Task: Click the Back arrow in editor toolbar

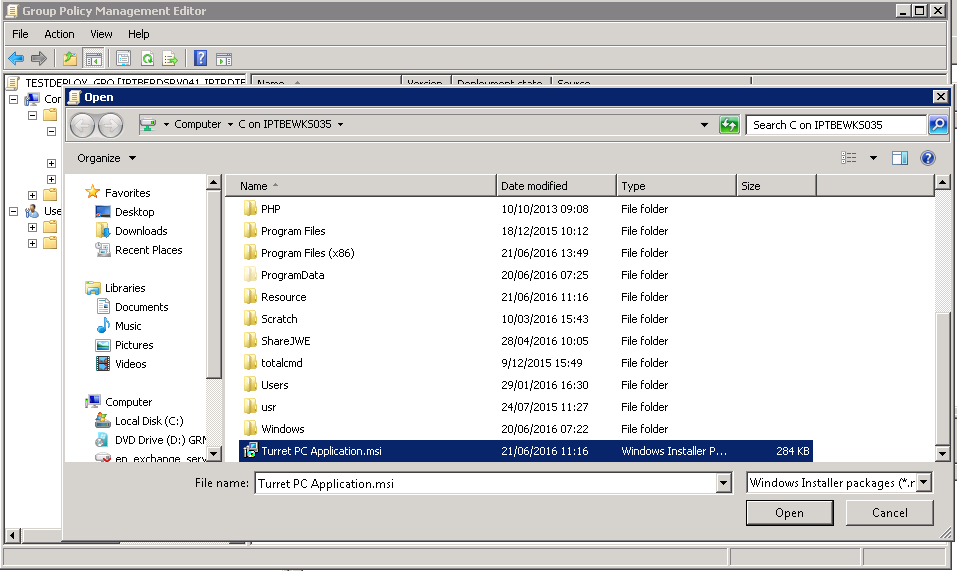Action: [16, 59]
